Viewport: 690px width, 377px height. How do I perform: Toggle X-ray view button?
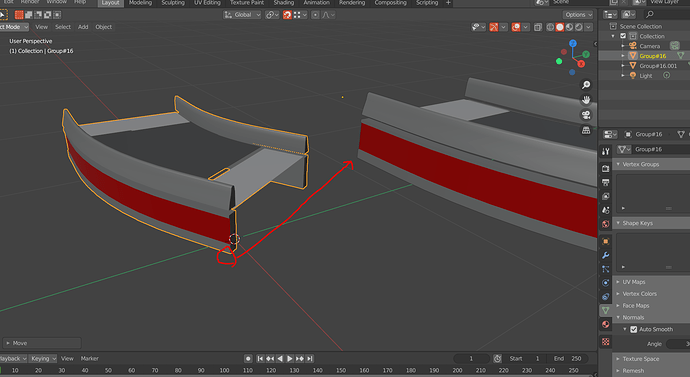coord(538,27)
